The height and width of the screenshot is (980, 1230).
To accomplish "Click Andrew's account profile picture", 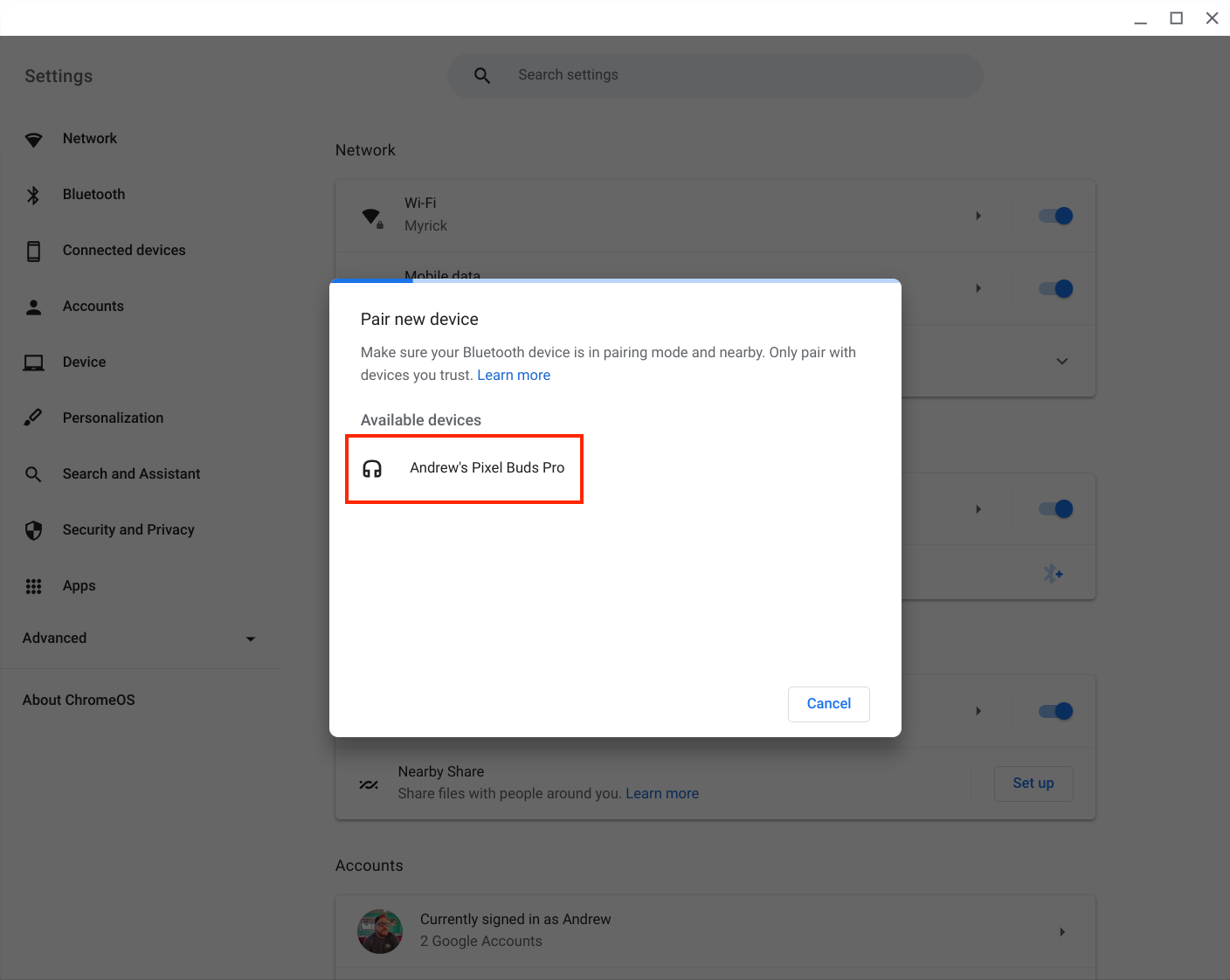I will 380,931.
